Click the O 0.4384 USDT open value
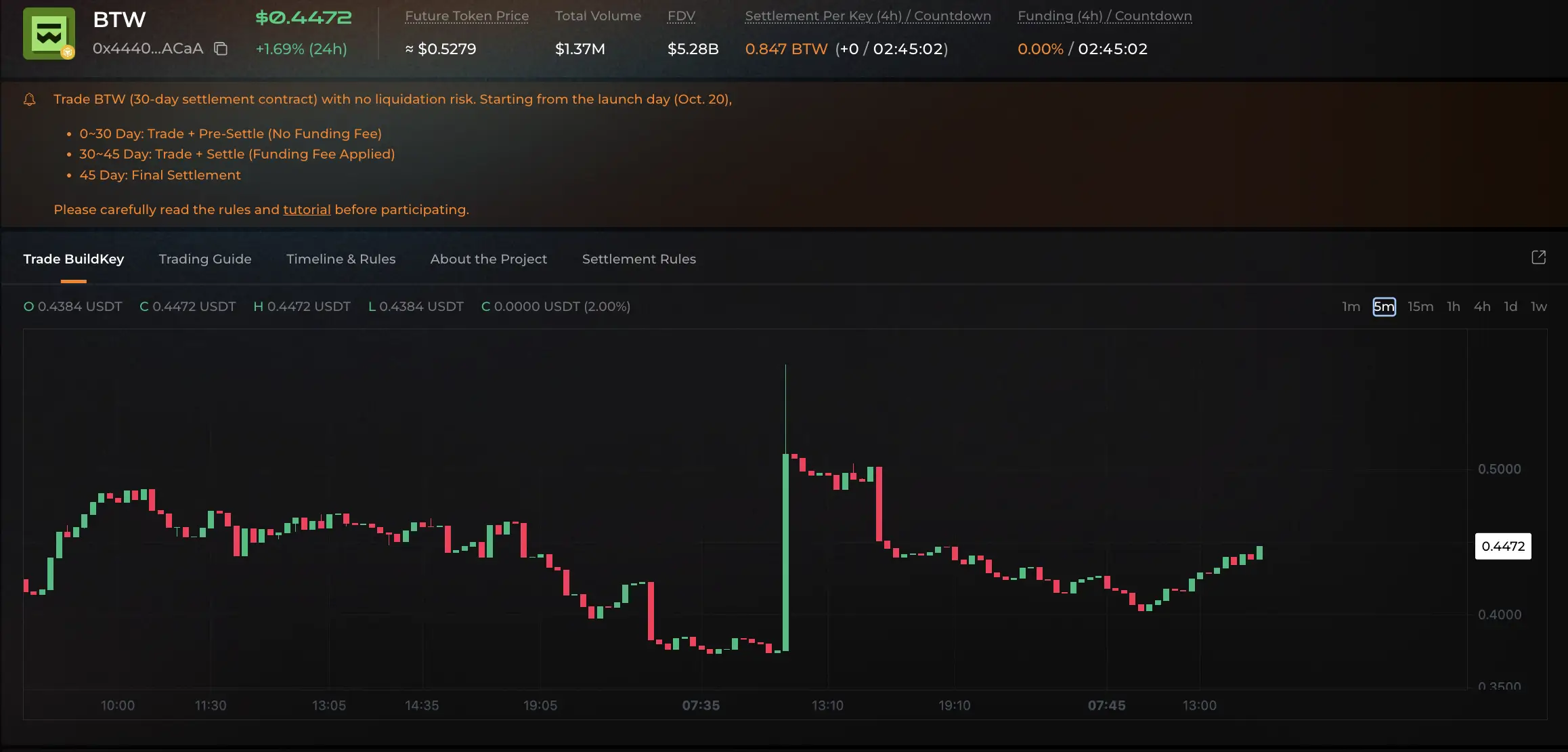 pos(73,306)
